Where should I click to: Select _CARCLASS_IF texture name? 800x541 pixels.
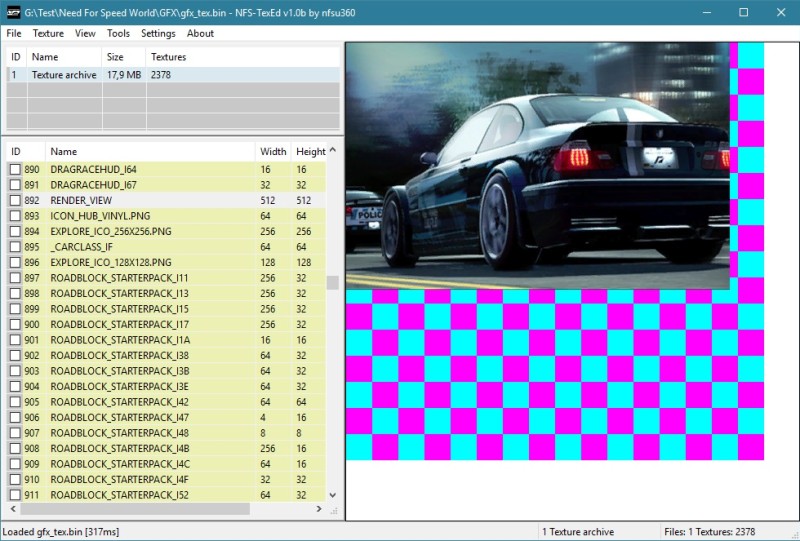coord(82,247)
